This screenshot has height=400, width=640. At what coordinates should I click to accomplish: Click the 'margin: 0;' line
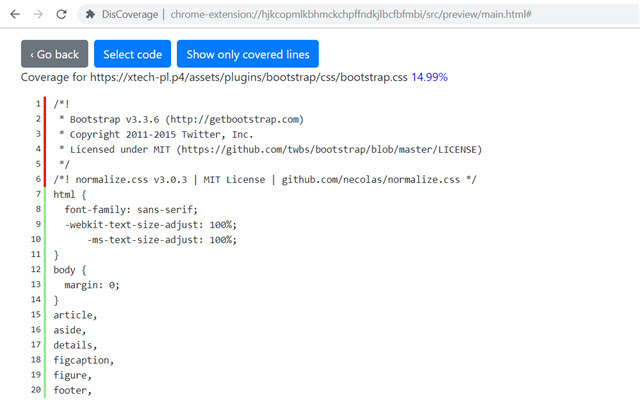92,285
